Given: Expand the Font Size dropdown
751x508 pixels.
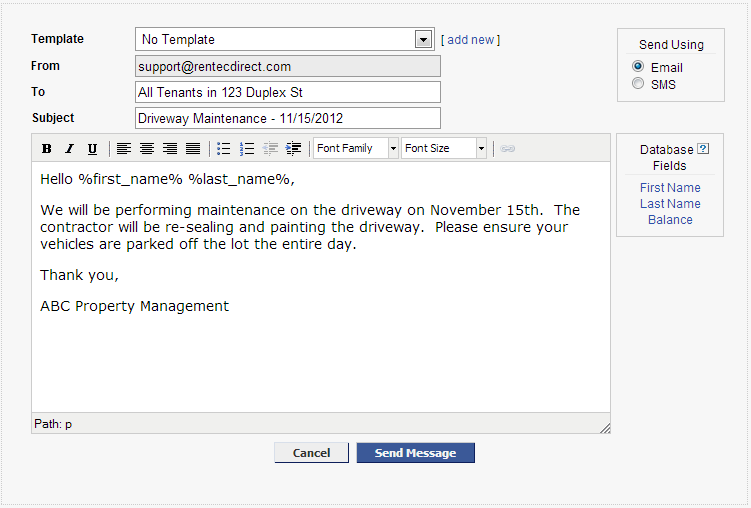Looking at the screenshot, I should point(481,149).
